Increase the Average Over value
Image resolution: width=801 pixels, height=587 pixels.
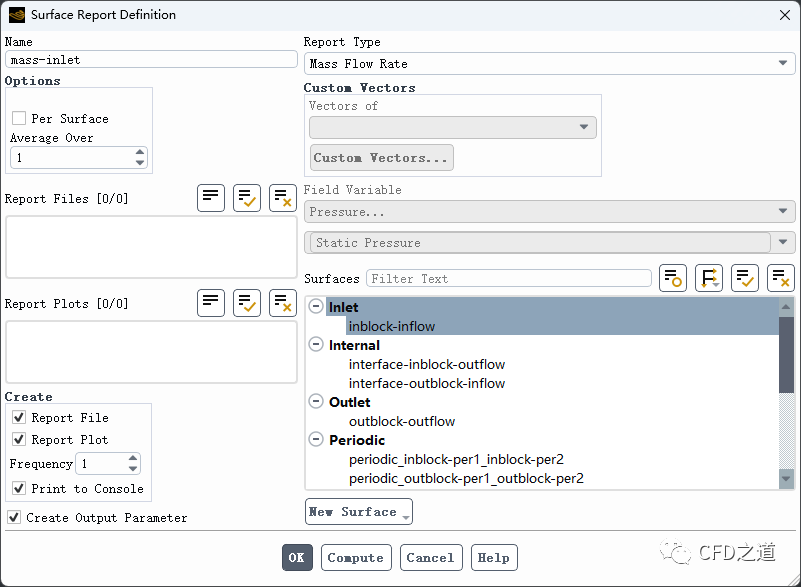pyautogui.click(x=140, y=152)
